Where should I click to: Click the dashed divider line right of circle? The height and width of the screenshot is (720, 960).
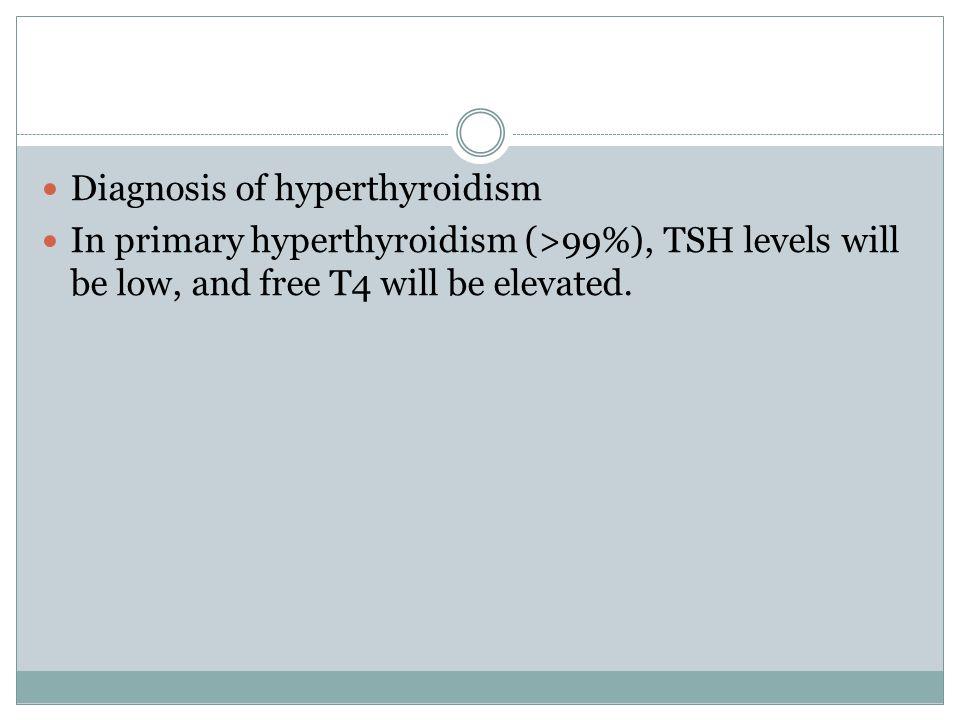(x=728, y=134)
